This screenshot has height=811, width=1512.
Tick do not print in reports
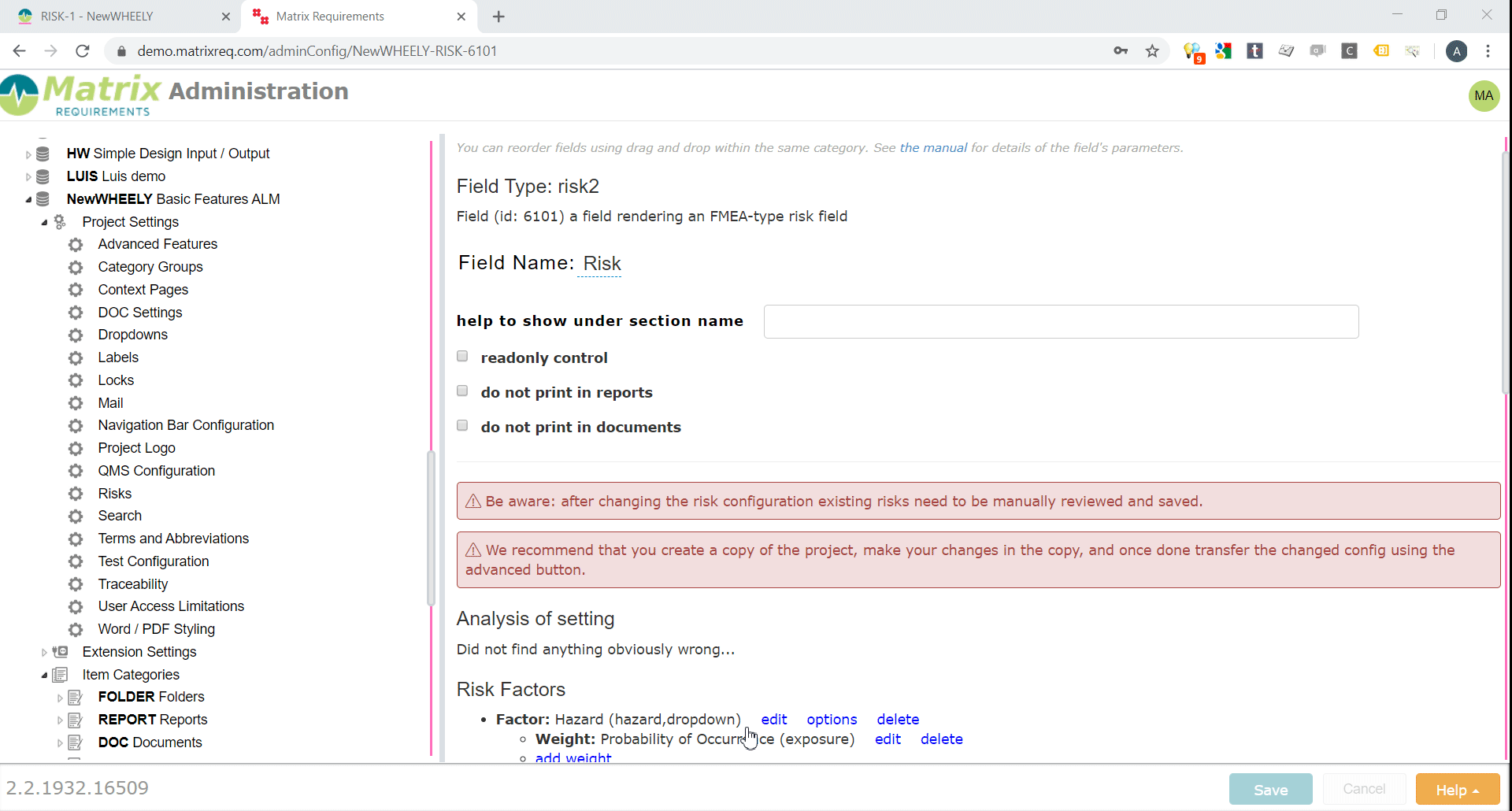click(462, 391)
